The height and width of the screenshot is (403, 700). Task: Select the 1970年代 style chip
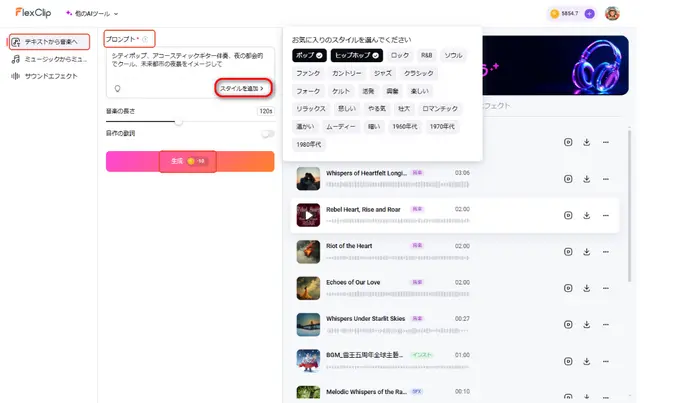[x=442, y=127]
